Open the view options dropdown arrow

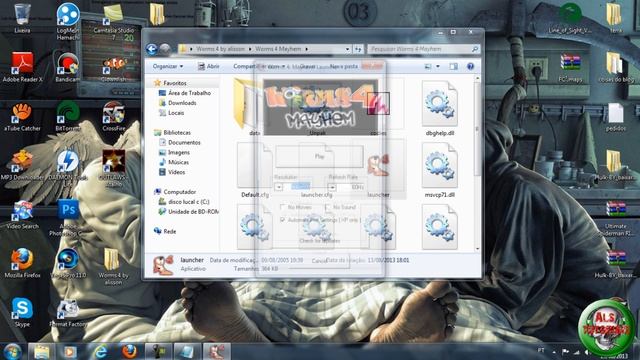[438, 66]
